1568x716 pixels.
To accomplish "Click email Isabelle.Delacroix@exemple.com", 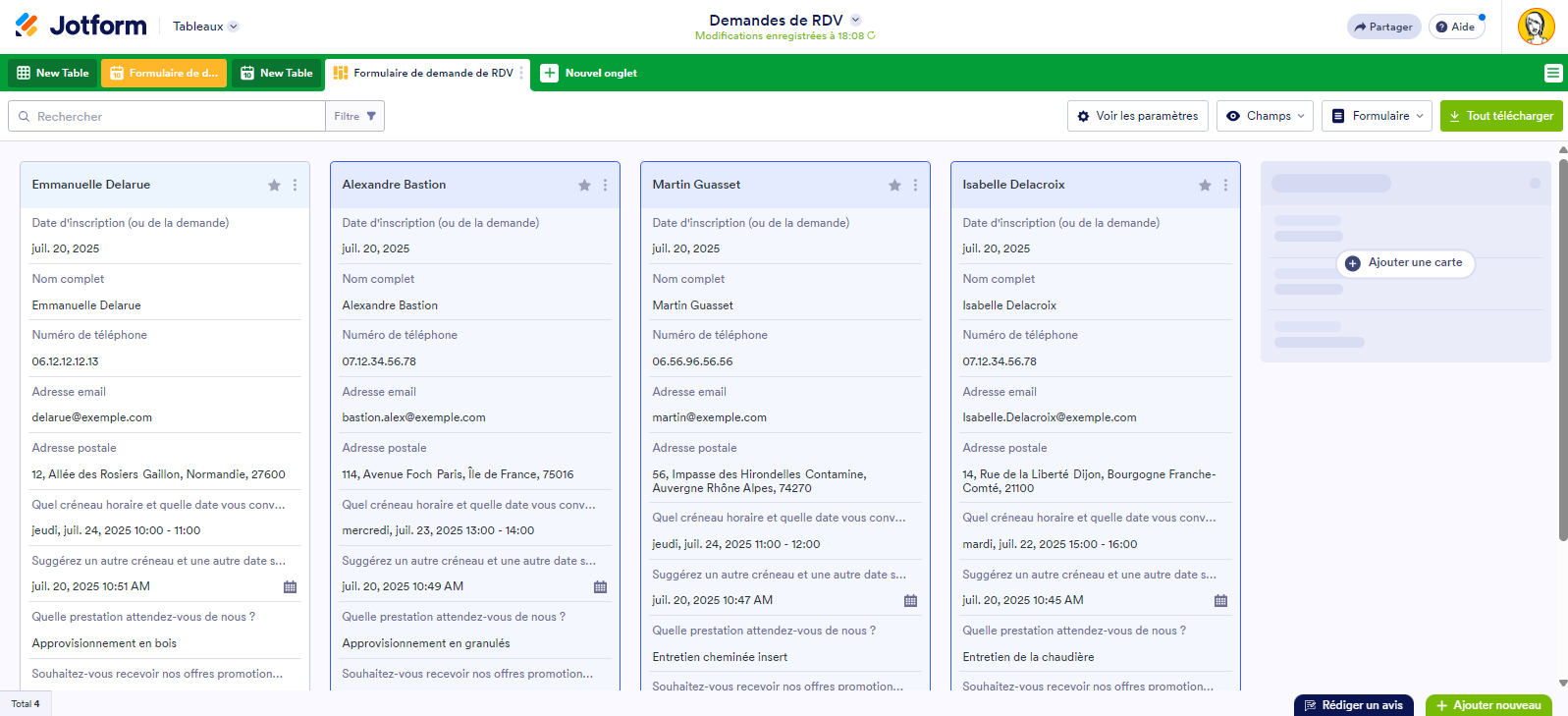I will (1049, 417).
